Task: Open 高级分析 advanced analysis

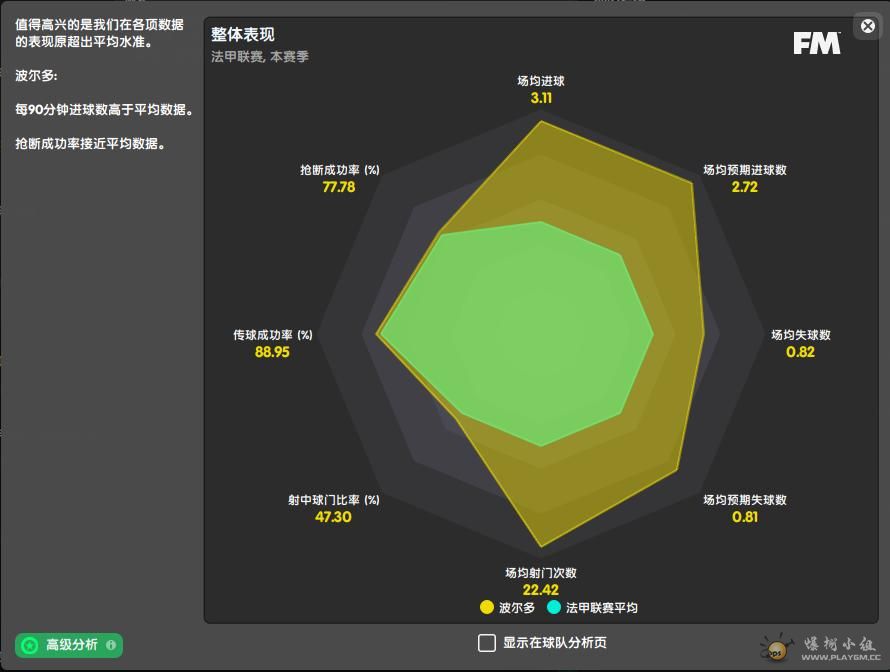Action: point(71,645)
